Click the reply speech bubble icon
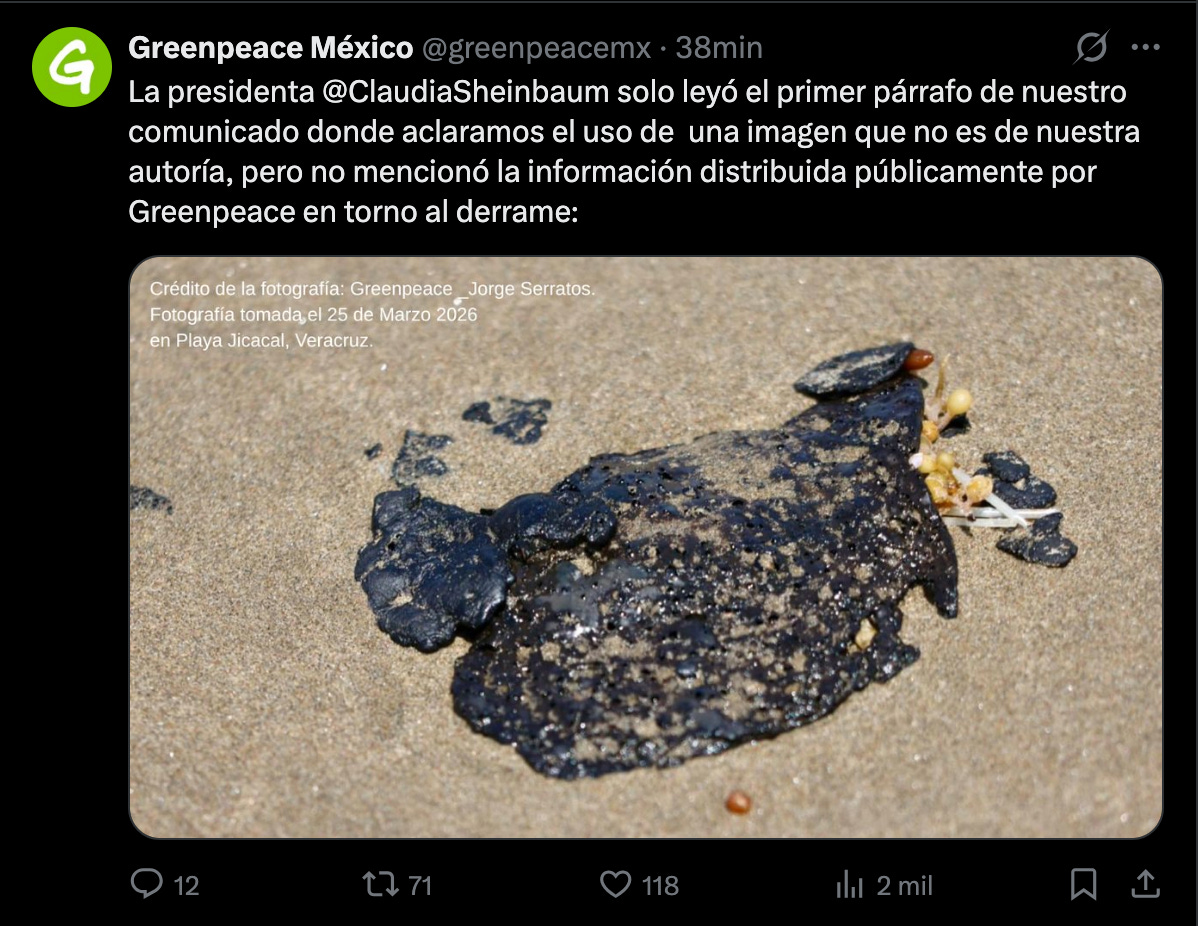 147,884
